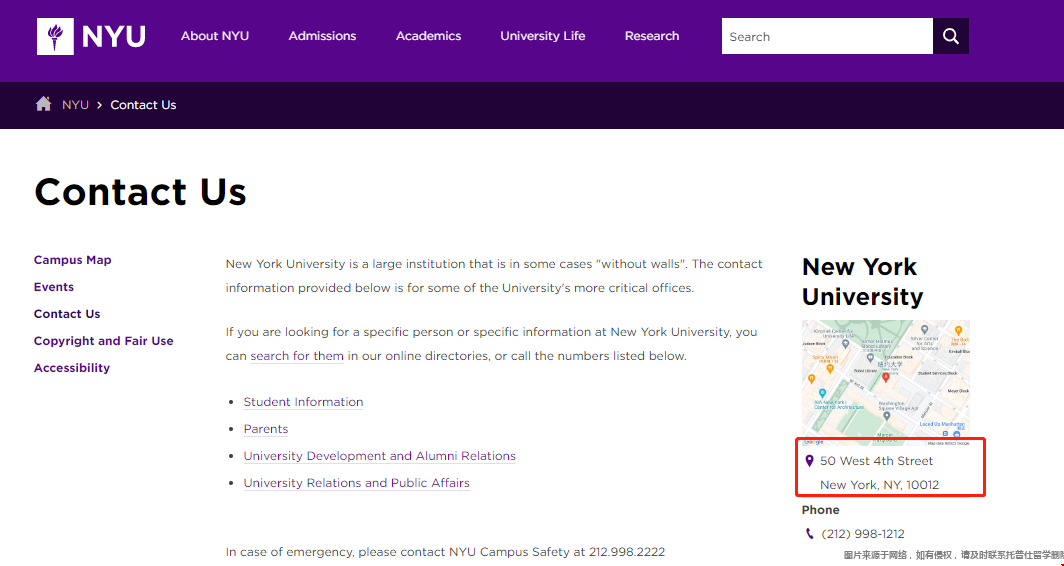Open Events in the sidebar
Image resolution: width=1064 pixels, height=566 pixels.
pos(54,287)
